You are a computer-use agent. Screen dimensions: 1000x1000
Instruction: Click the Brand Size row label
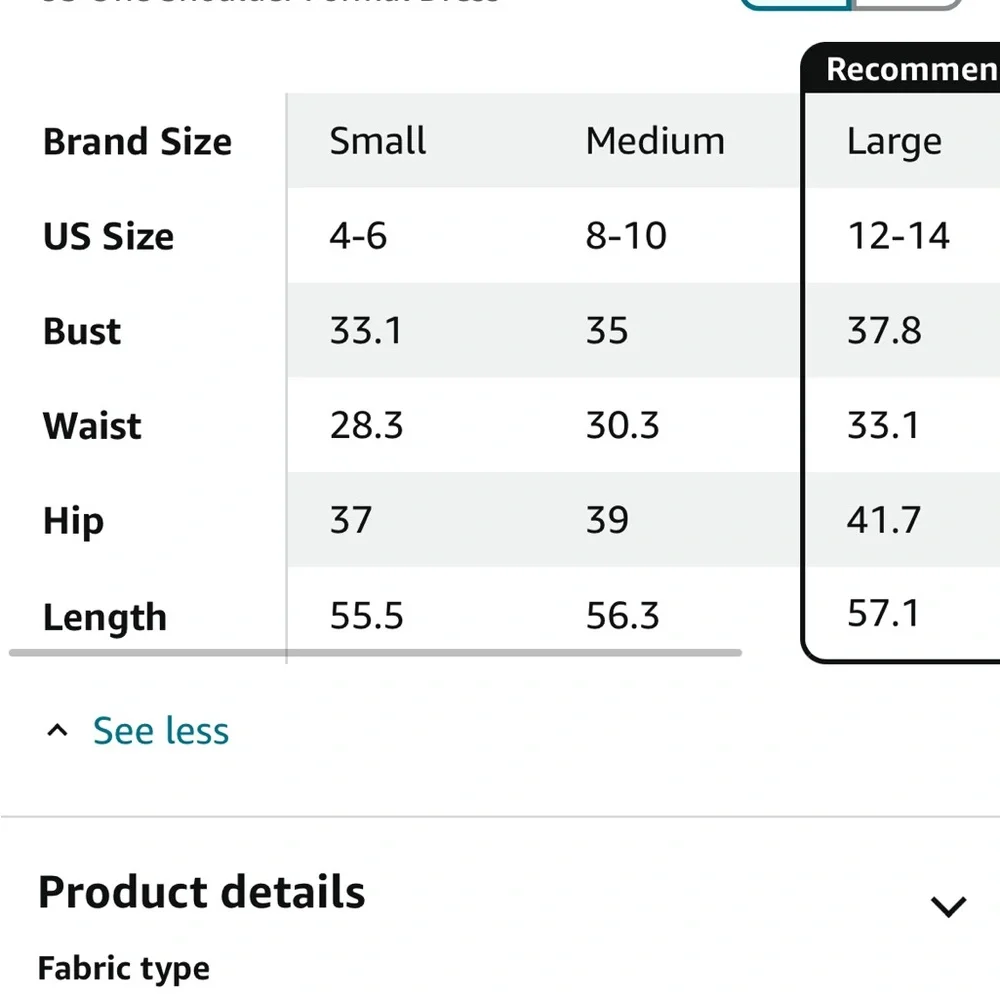137,142
